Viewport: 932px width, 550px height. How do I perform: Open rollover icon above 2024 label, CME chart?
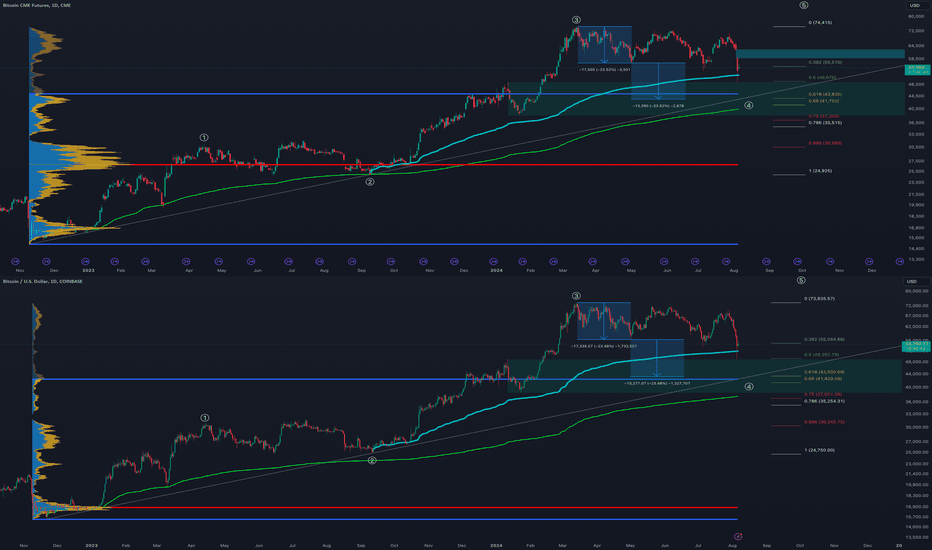(493, 261)
